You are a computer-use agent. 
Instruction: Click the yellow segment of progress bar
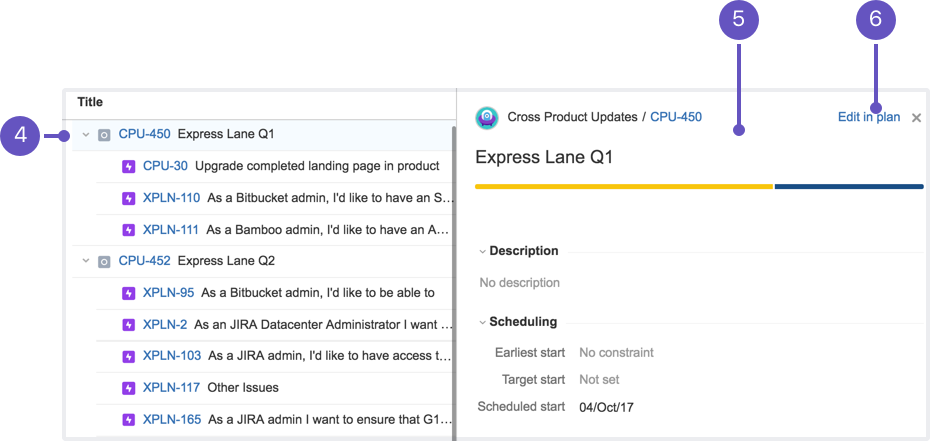click(x=624, y=186)
